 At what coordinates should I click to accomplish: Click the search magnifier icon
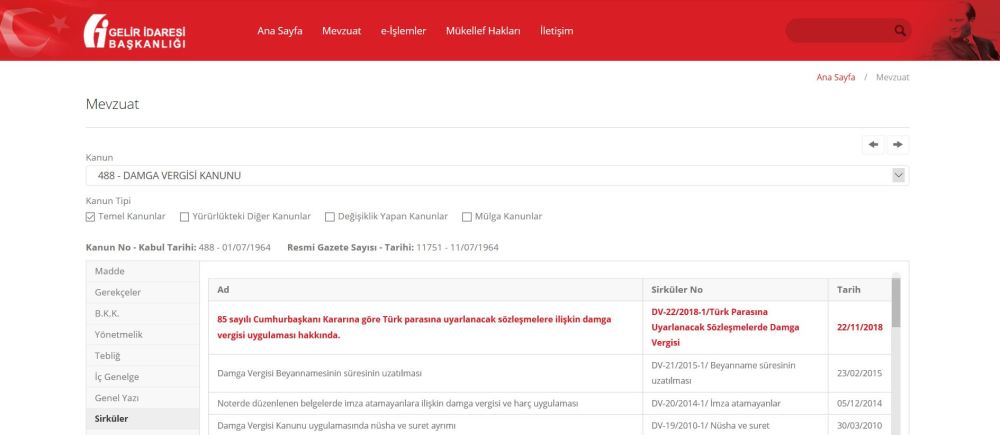900,31
